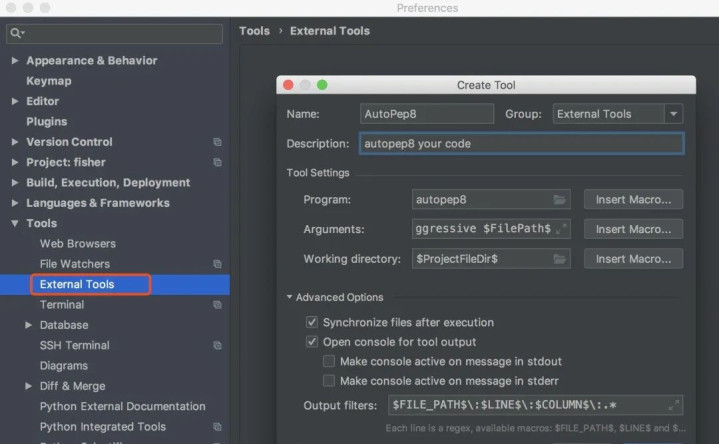Click expand icon in Output filters field
Screen dimensions: 719x444
click(x=673, y=406)
